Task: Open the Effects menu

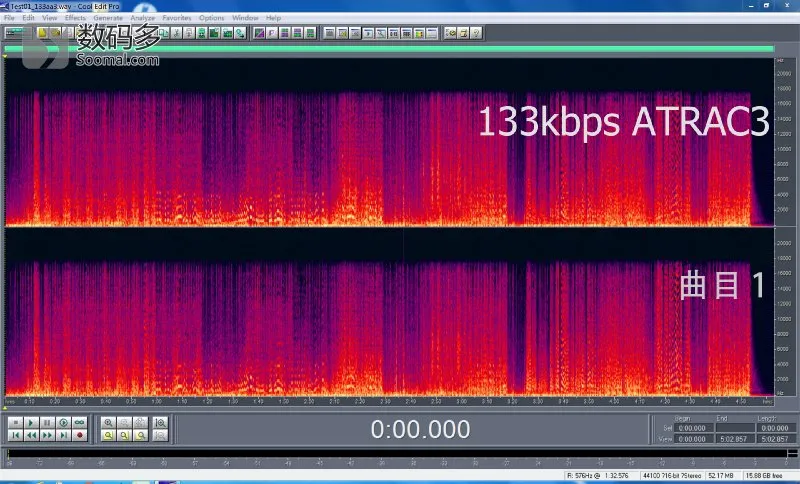Action: [75, 17]
